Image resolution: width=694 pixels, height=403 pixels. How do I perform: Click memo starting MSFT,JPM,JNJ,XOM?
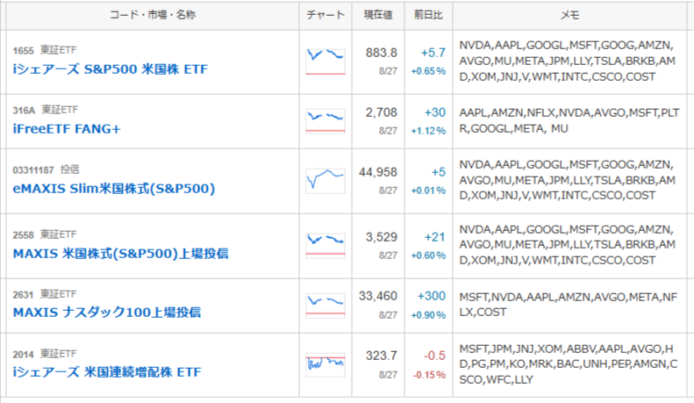point(568,365)
